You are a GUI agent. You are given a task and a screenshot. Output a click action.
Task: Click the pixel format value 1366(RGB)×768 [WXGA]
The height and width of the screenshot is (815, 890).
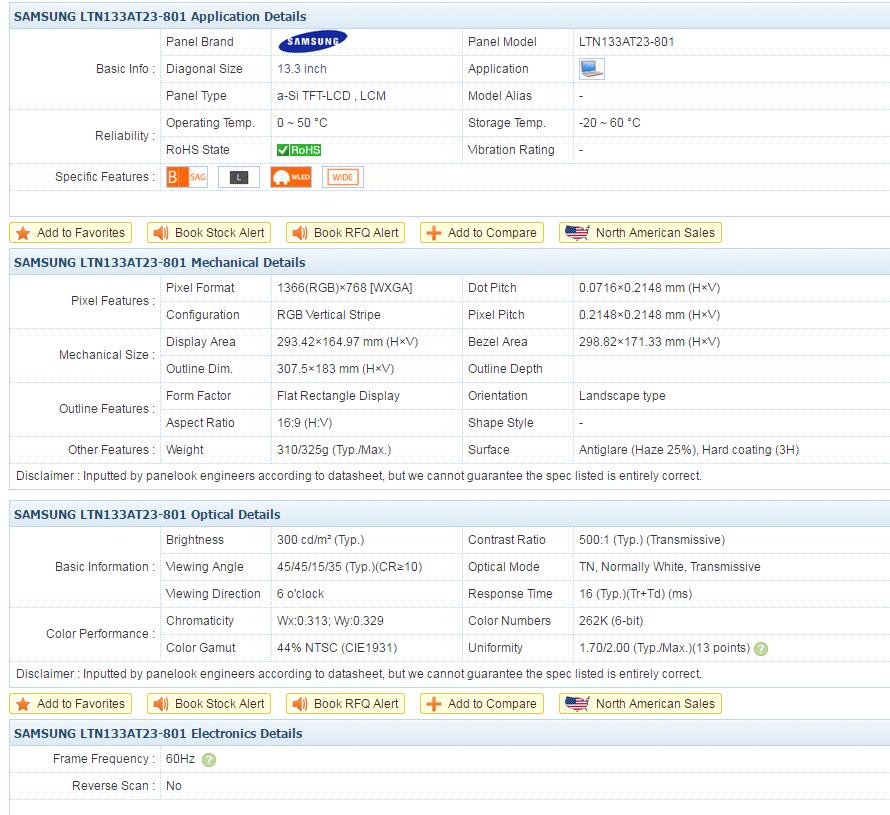345,288
